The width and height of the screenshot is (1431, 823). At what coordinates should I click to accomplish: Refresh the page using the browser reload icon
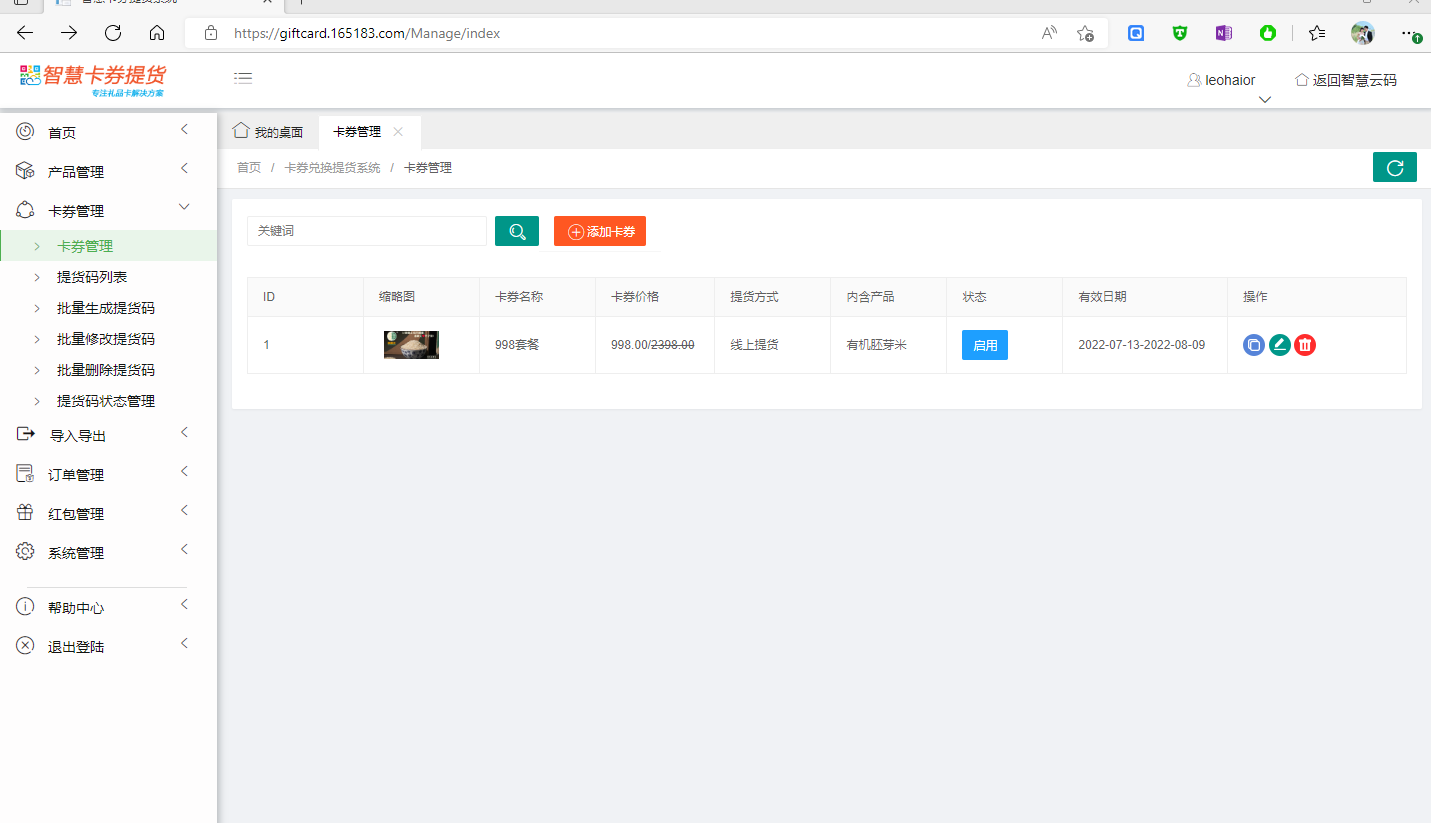pos(113,33)
